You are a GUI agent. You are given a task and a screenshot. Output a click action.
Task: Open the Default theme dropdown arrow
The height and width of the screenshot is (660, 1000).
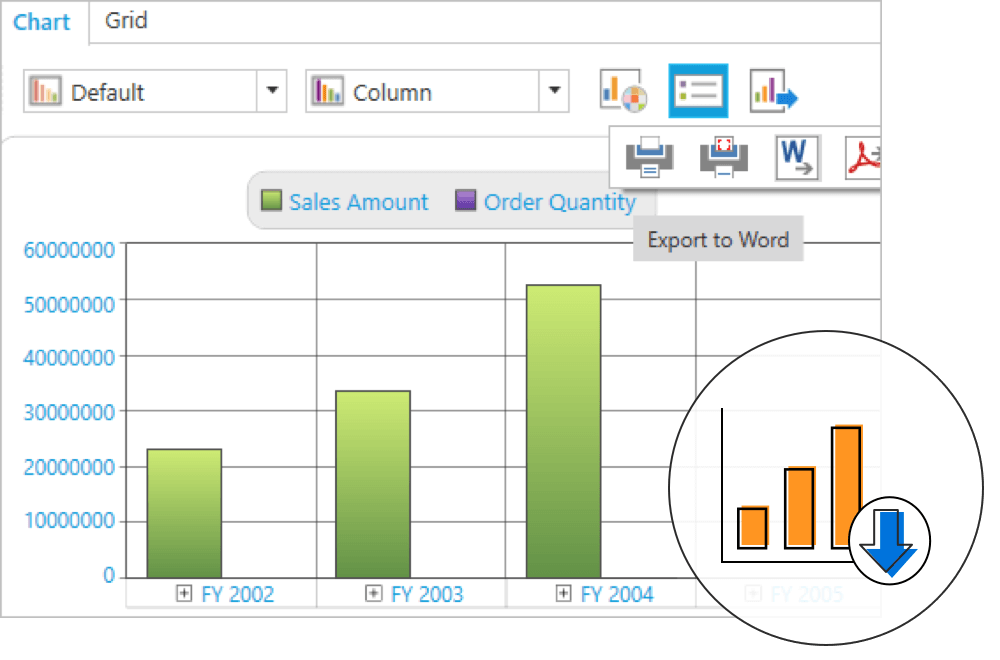click(x=272, y=92)
